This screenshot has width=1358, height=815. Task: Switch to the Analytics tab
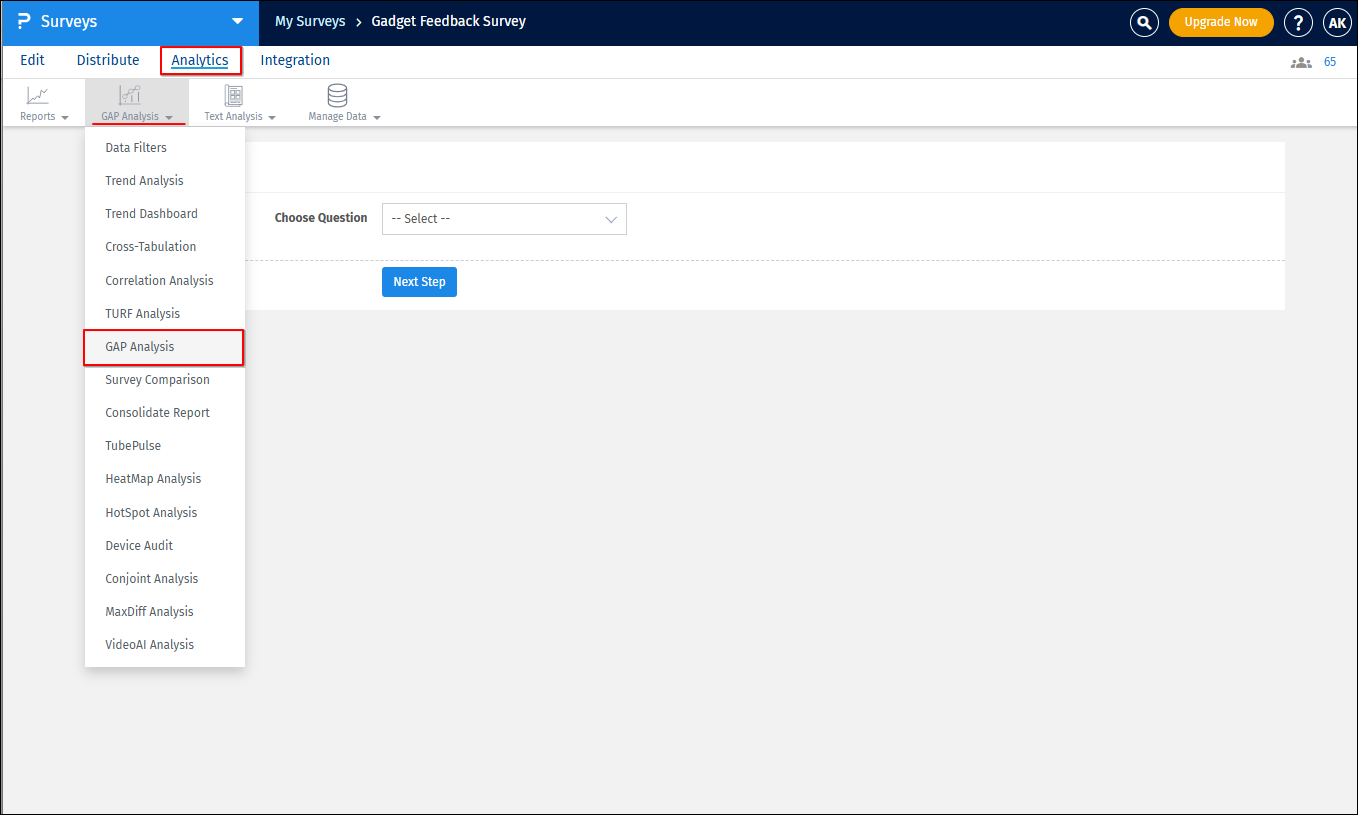200,60
